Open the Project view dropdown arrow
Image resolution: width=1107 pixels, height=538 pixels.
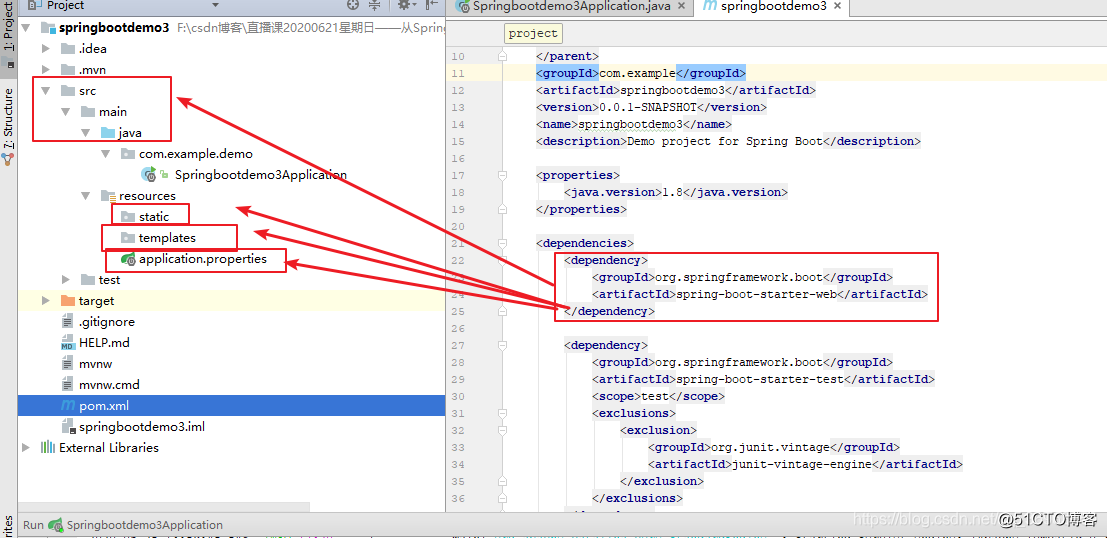pos(215,6)
